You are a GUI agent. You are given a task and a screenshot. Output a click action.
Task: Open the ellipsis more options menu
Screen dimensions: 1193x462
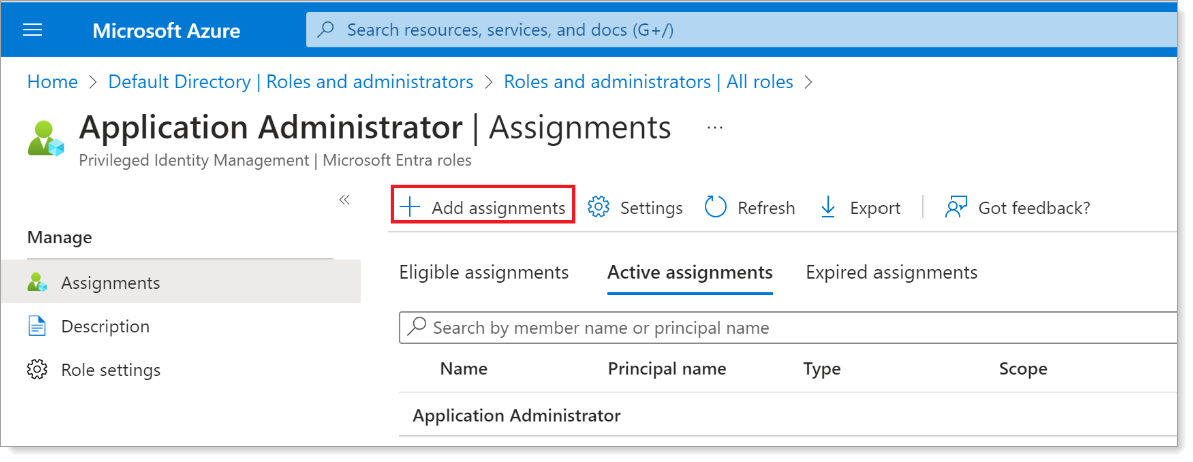coord(714,128)
